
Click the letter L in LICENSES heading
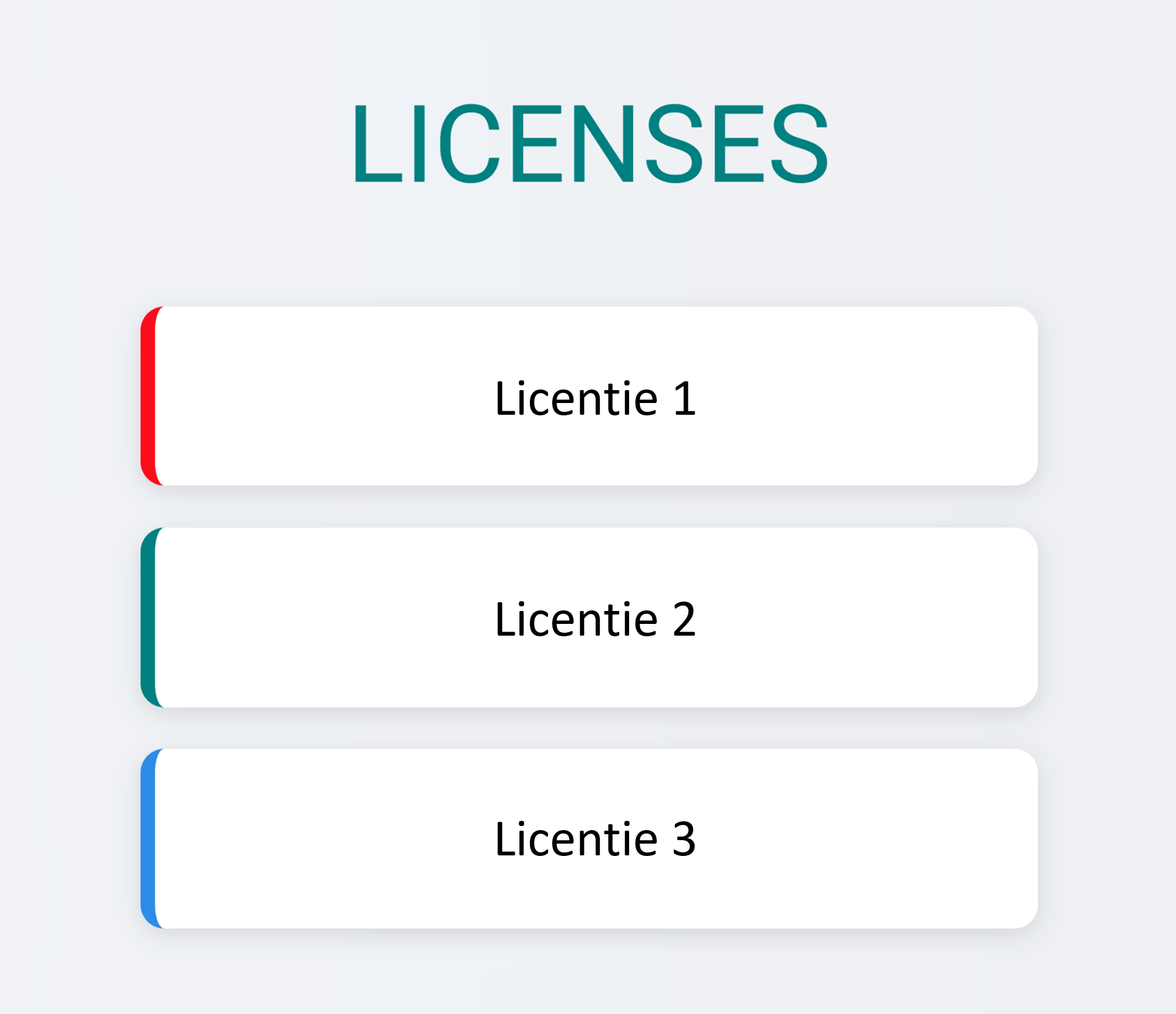376,144
